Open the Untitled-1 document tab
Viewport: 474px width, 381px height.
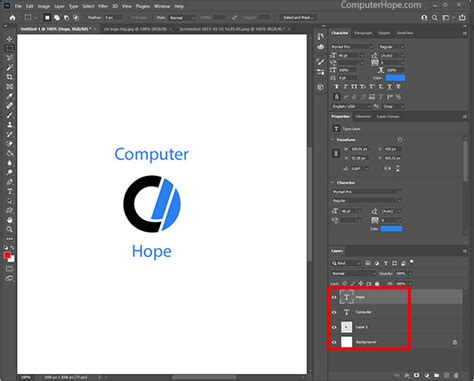(56, 29)
